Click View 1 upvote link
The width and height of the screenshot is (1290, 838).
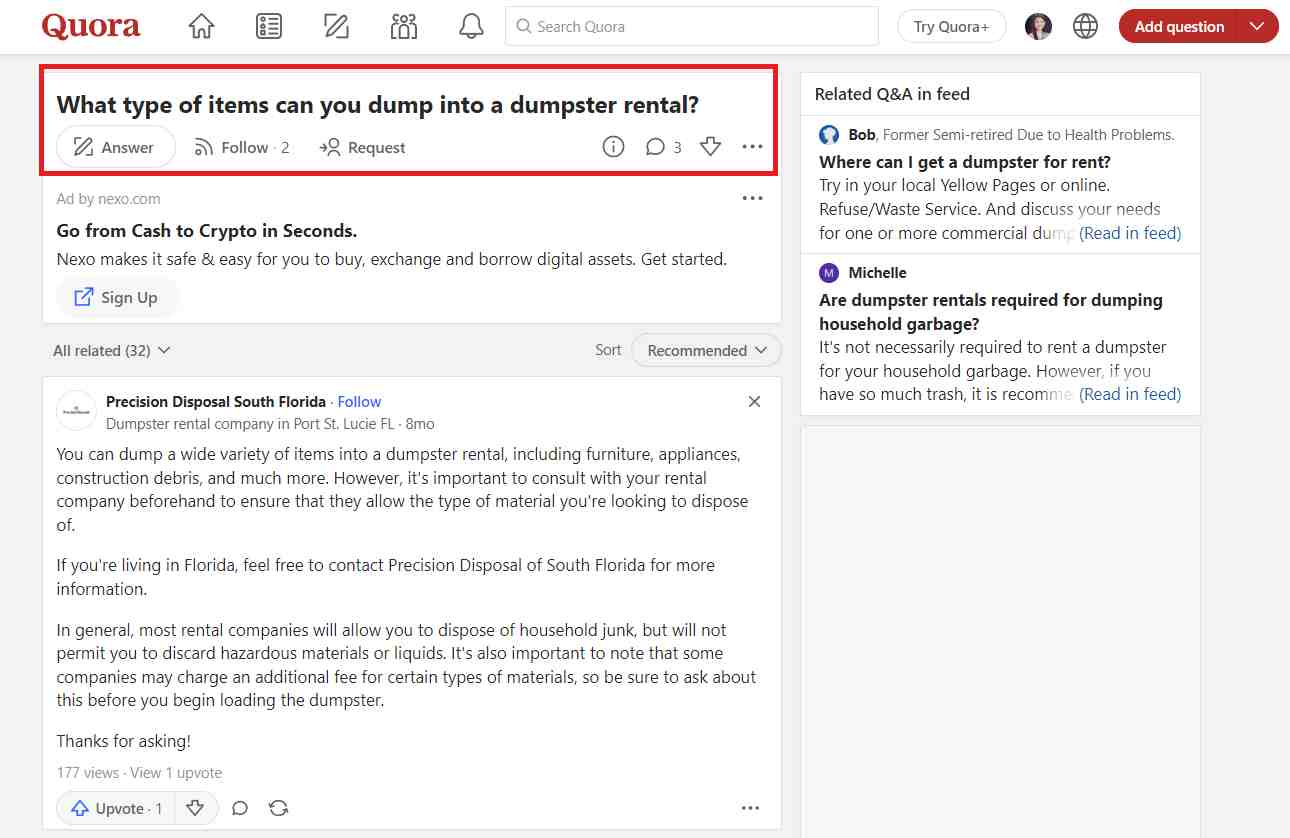tap(176, 772)
